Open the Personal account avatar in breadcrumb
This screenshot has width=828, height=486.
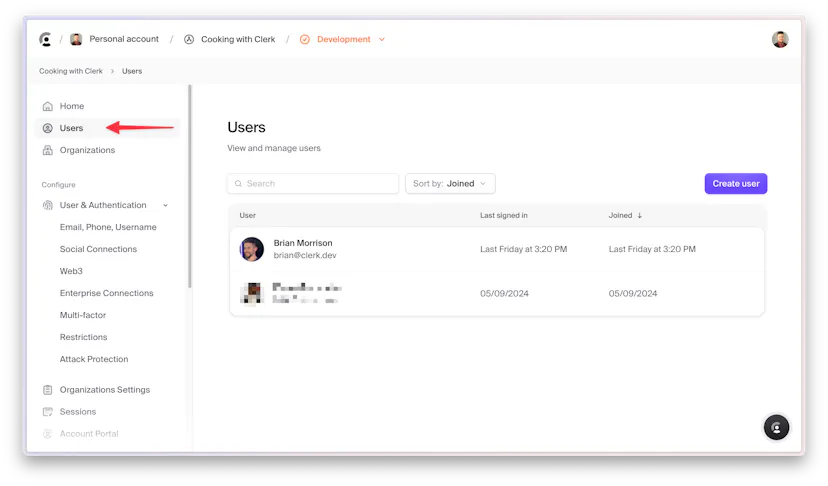(x=76, y=39)
